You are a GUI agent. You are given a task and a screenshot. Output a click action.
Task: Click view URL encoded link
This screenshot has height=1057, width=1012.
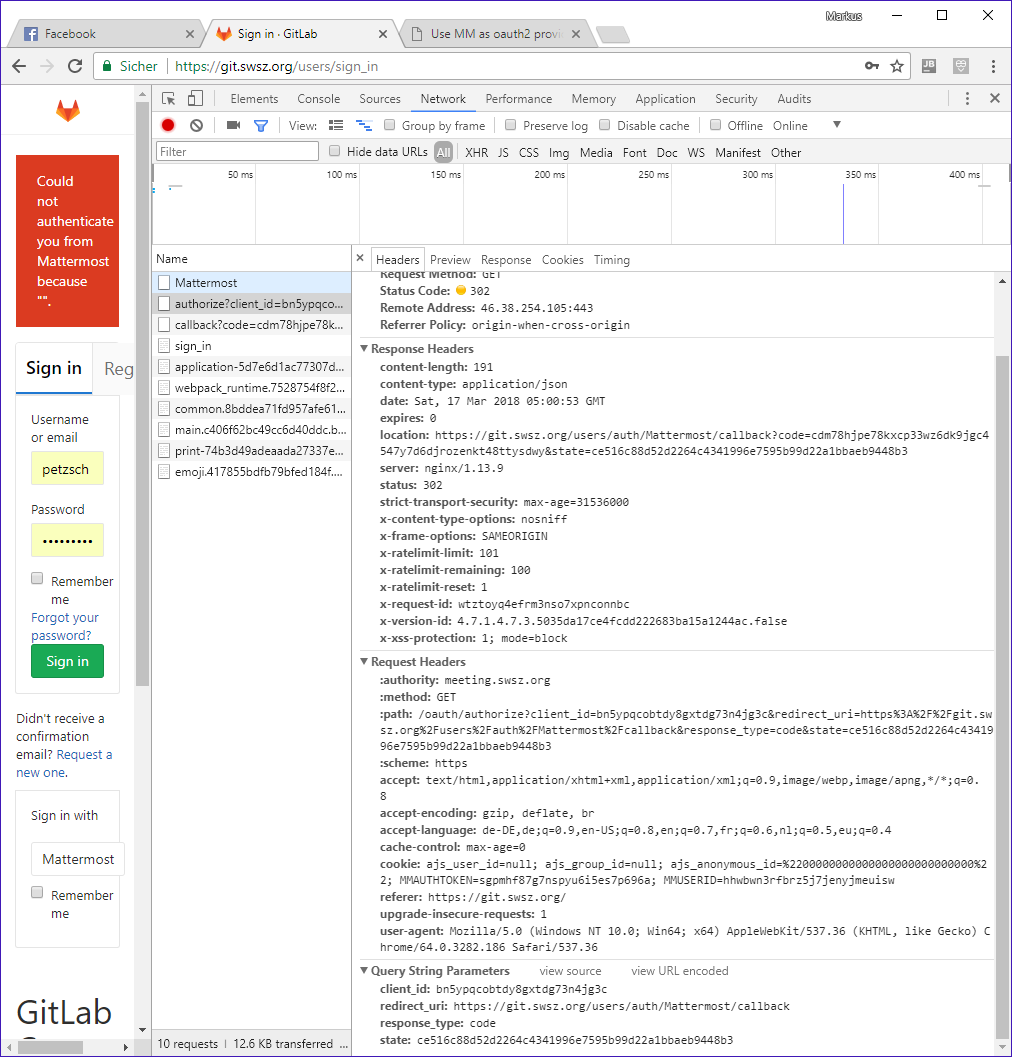click(x=680, y=971)
